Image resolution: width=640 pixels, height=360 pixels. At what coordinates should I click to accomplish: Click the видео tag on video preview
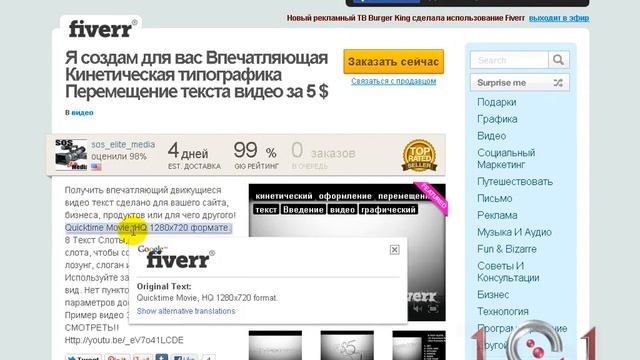[342, 209]
